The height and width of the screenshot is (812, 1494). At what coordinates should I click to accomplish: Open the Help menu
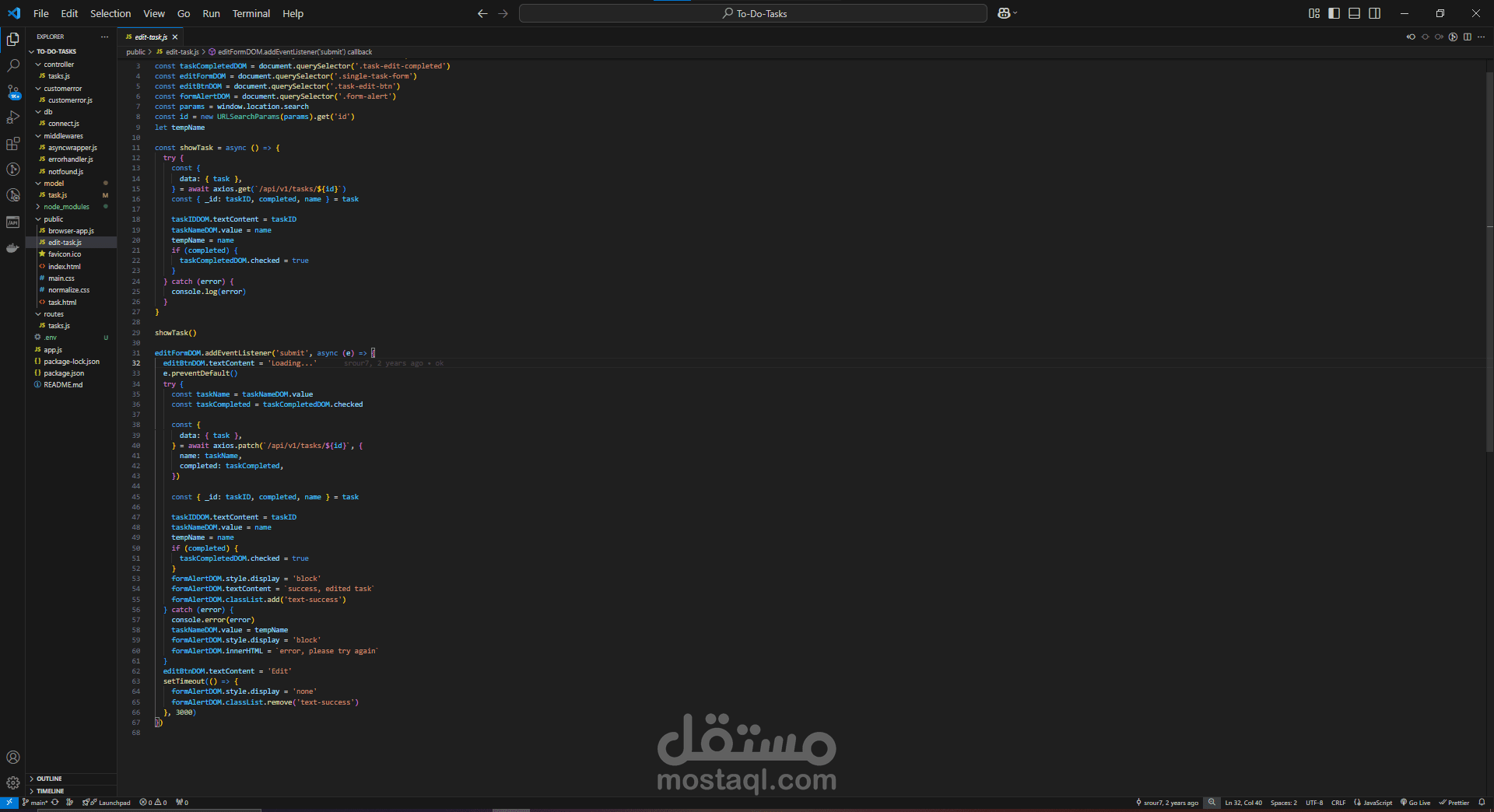click(293, 13)
